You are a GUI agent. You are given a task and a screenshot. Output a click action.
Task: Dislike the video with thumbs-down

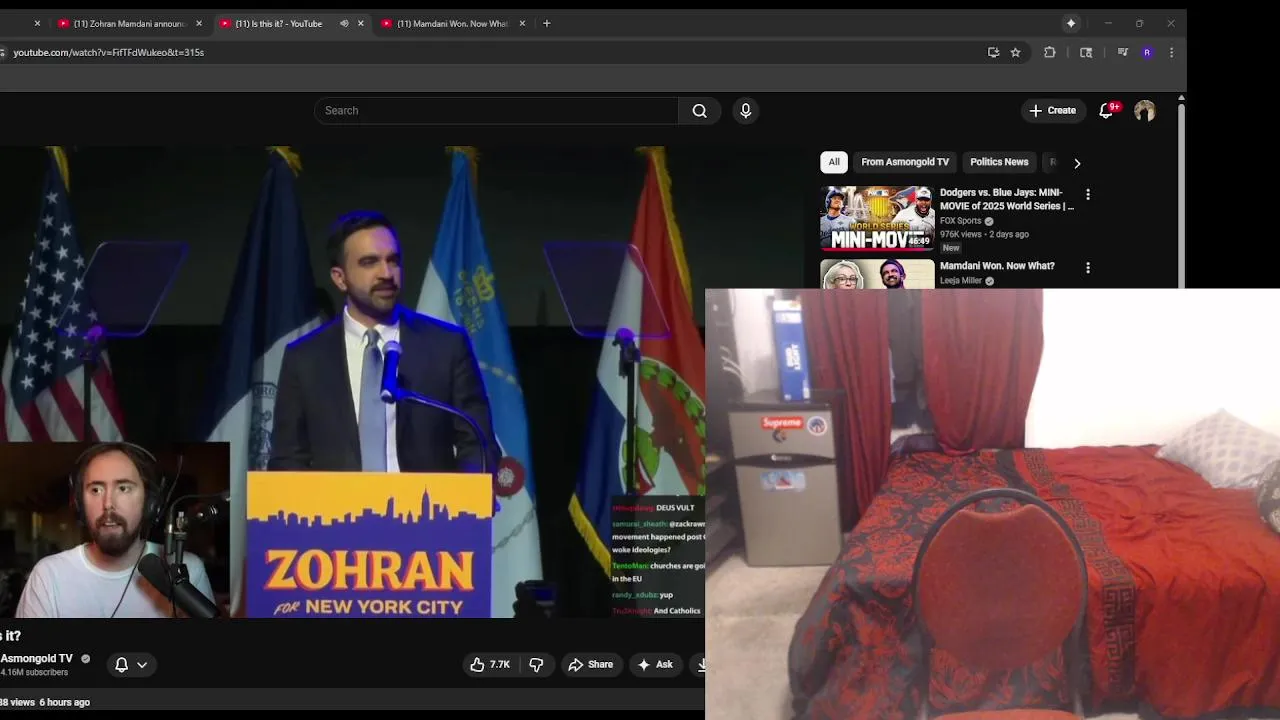(536, 664)
